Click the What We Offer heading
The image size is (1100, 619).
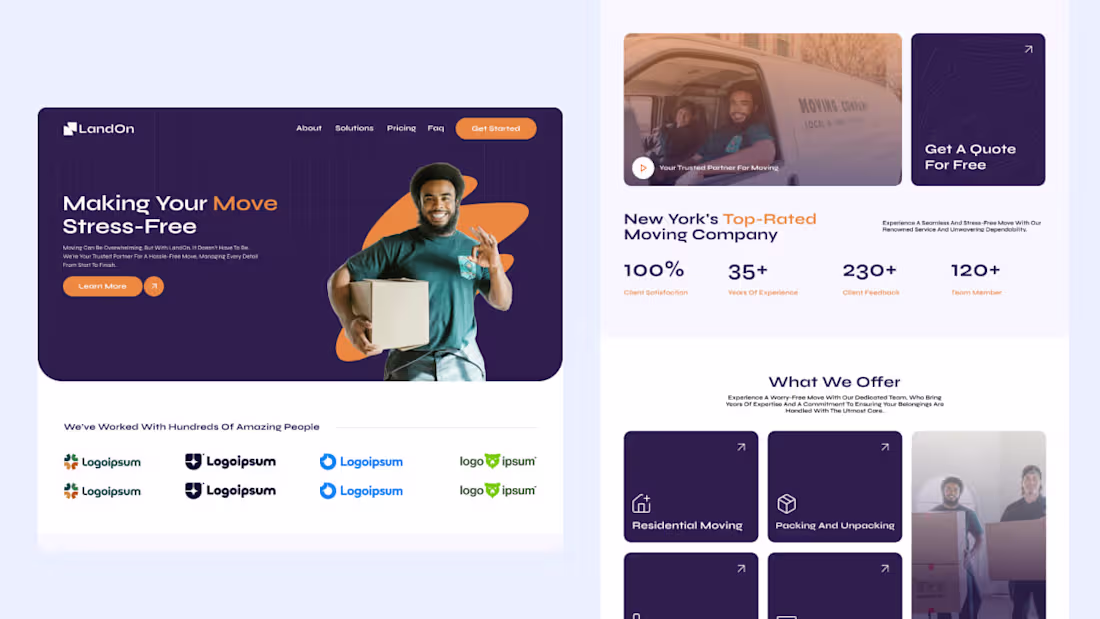pos(834,382)
